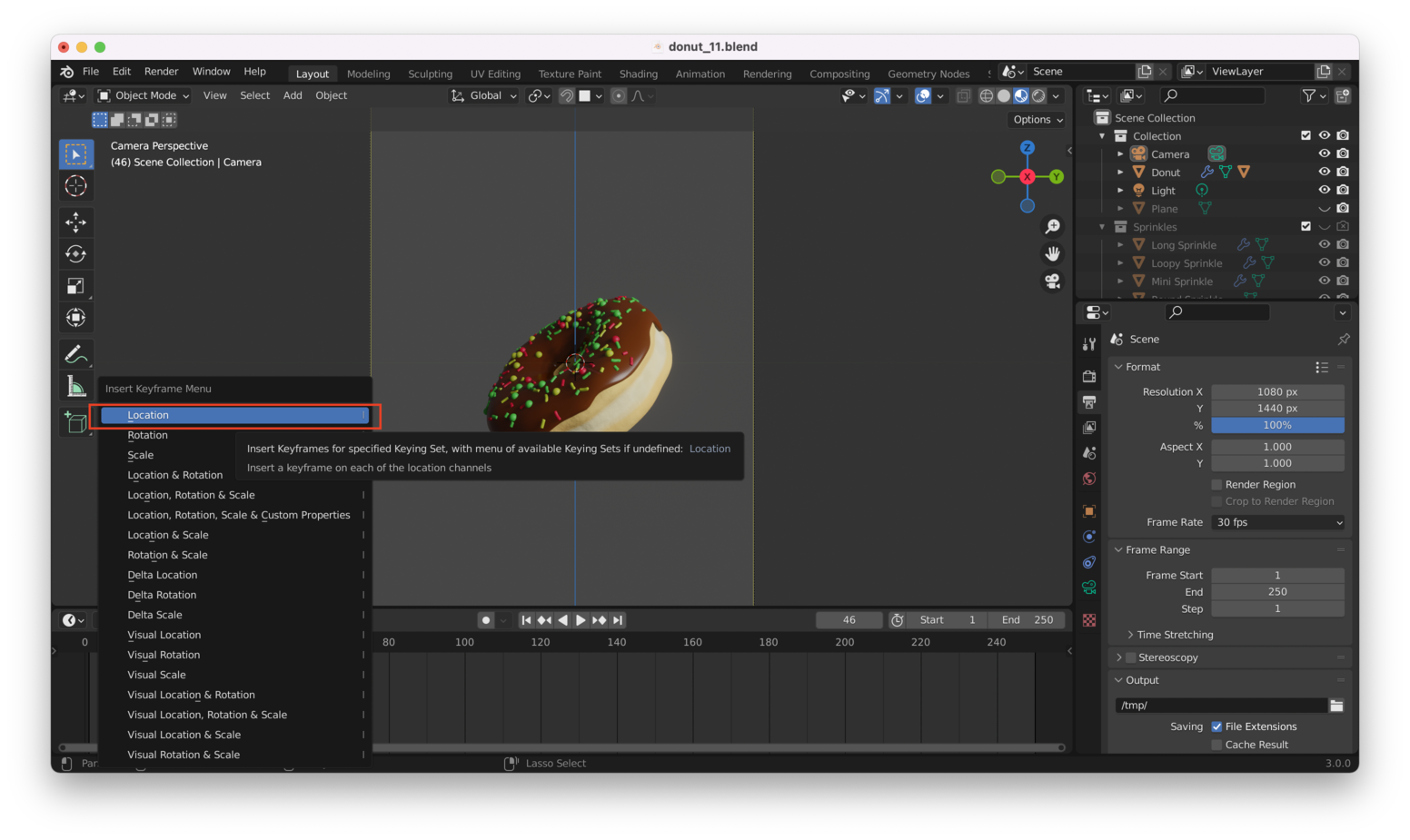Enable the Render Region checkbox
This screenshot has width=1410, height=840.
tap(1216, 484)
